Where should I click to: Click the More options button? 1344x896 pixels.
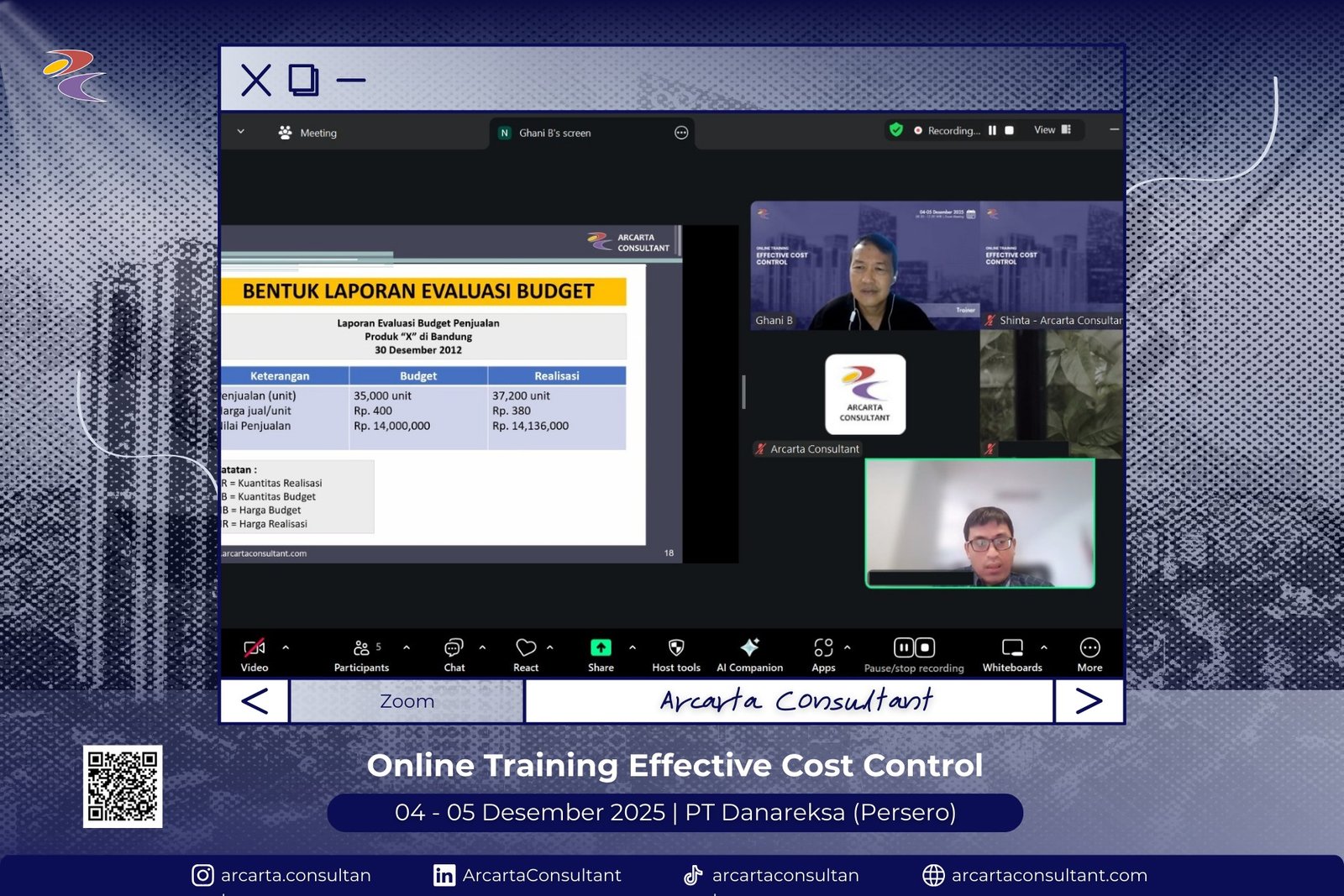[1089, 648]
